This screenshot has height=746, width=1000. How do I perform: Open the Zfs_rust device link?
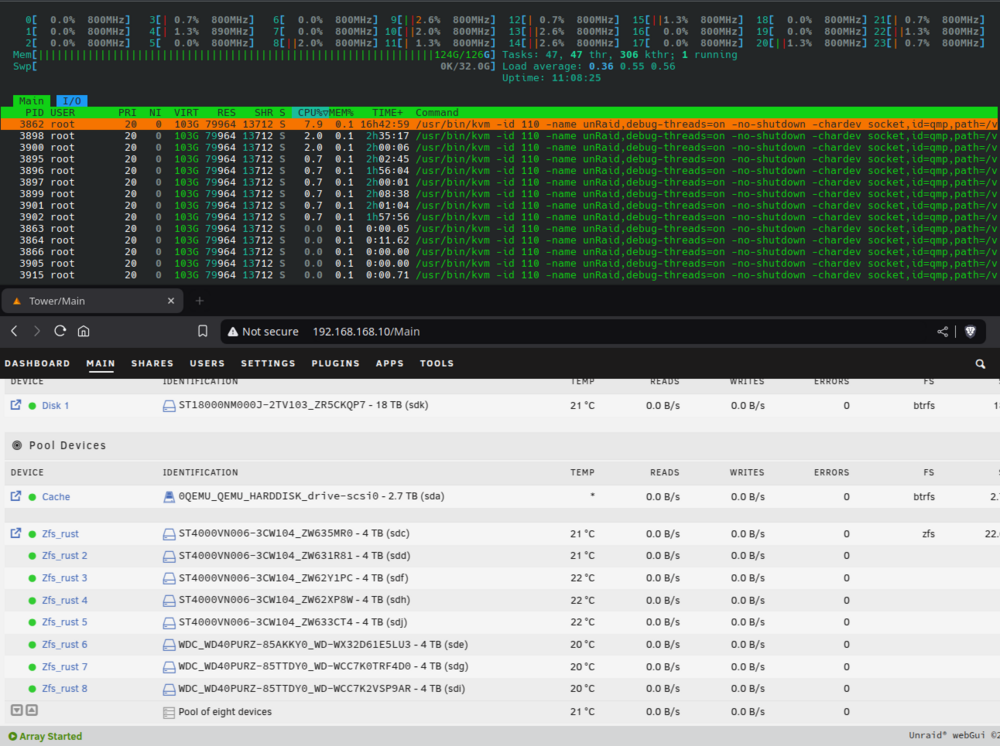click(61, 534)
